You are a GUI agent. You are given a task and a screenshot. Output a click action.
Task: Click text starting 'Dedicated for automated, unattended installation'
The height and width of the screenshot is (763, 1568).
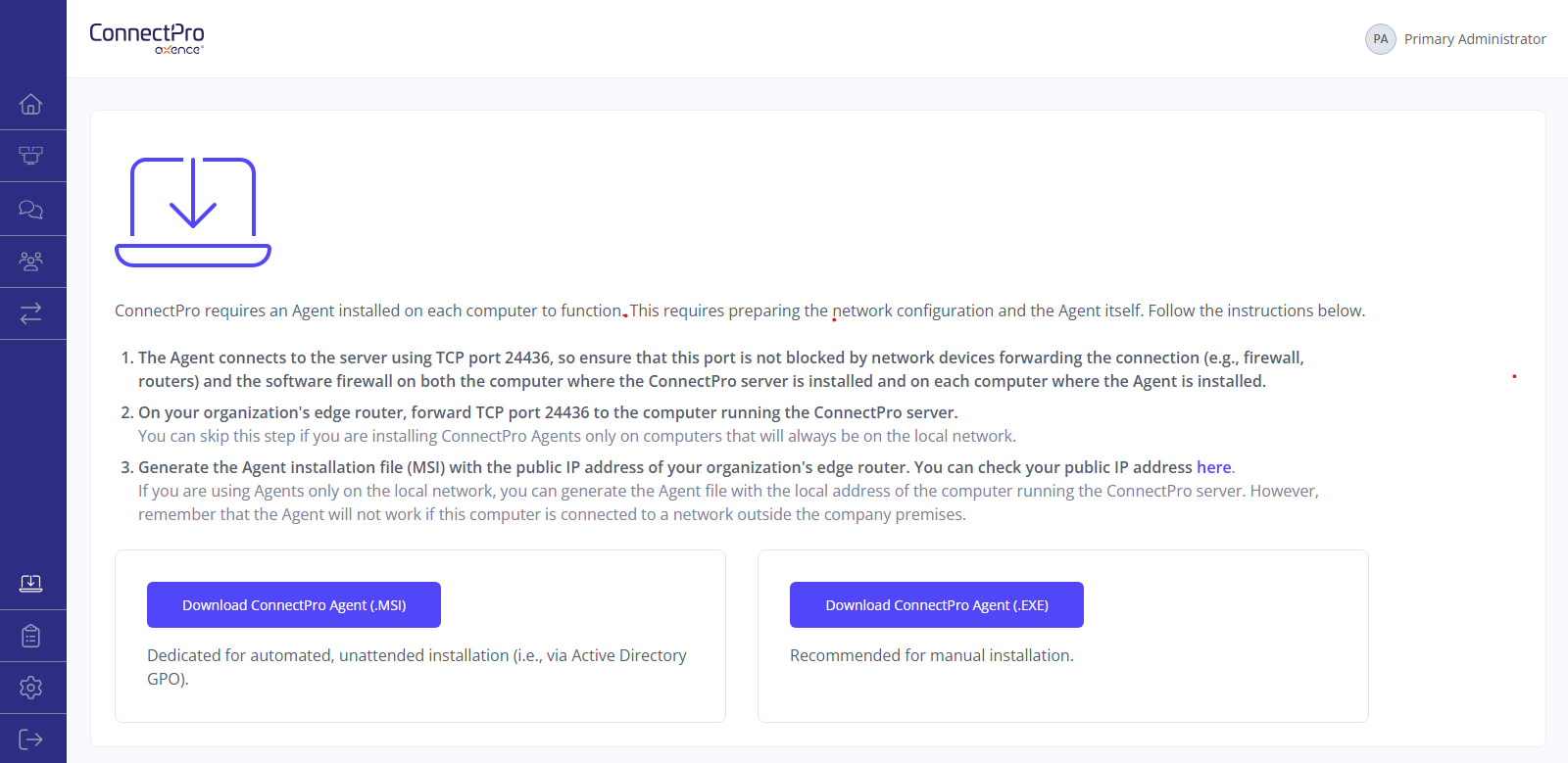pyautogui.click(x=416, y=667)
